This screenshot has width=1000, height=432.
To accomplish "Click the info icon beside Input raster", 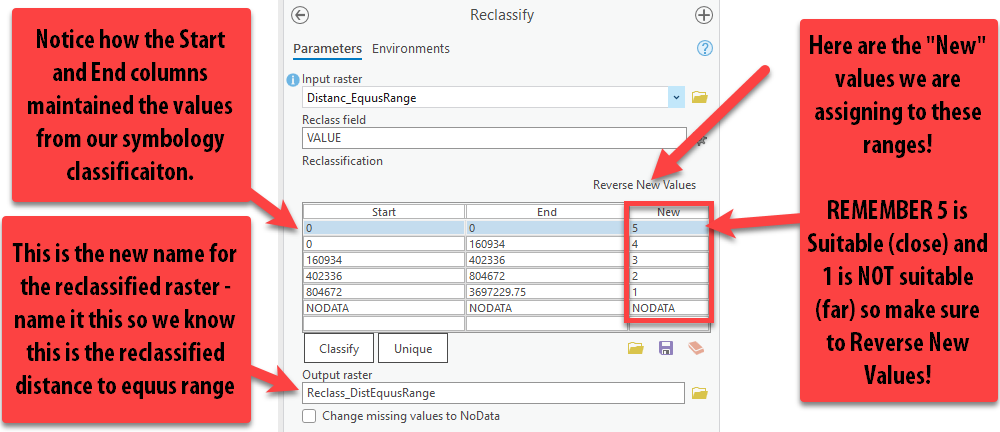I will pyautogui.click(x=293, y=79).
